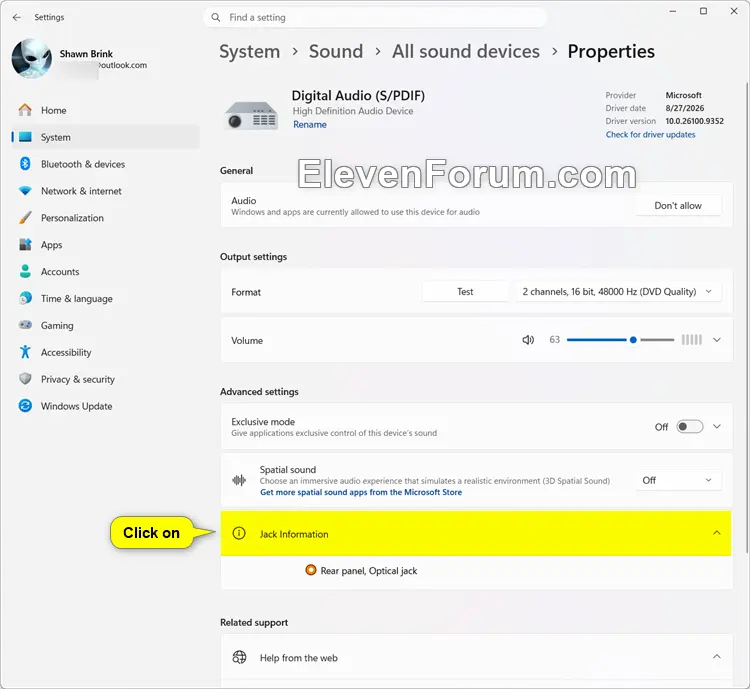Open Accessibility in the sidebar

(105, 352)
